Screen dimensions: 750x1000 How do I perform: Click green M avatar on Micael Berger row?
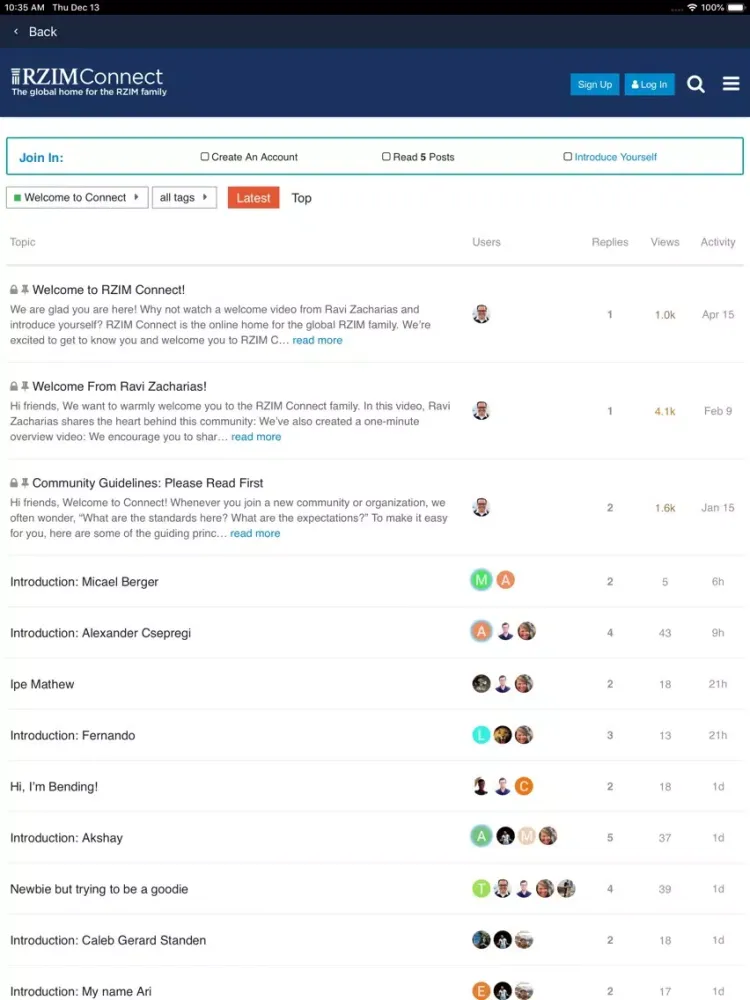[x=482, y=580]
